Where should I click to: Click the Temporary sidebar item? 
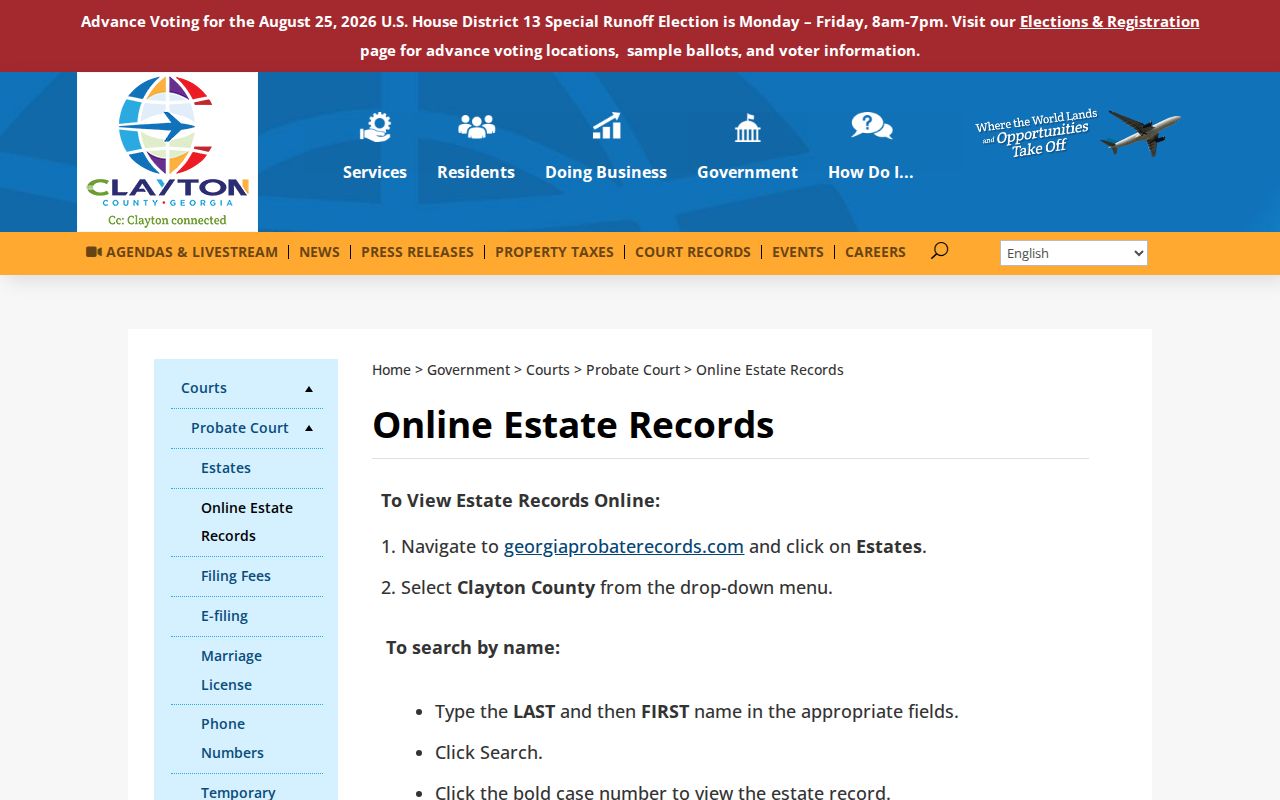tap(238, 791)
